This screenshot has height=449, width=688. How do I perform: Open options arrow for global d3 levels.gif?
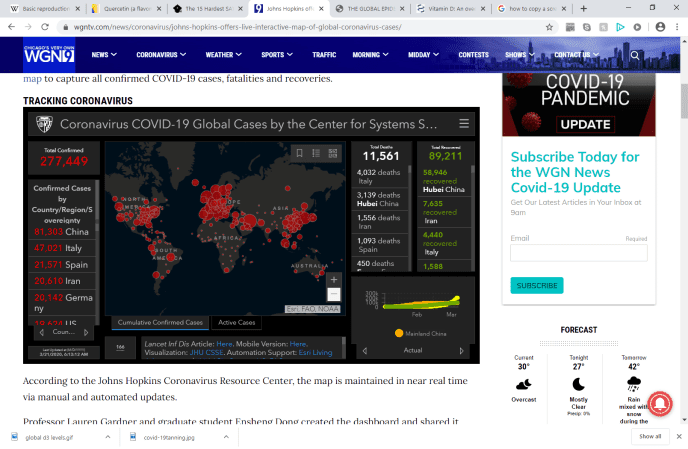(108, 437)
